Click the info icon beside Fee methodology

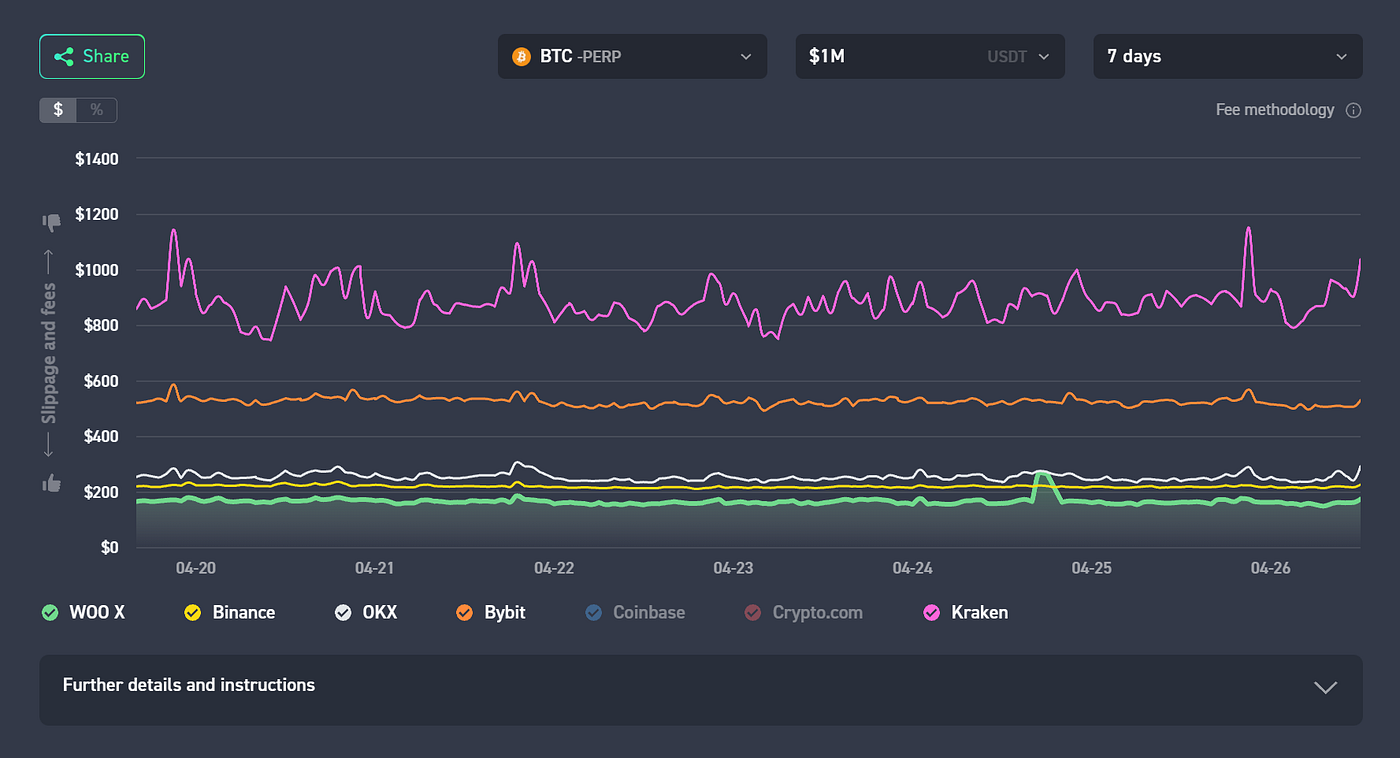(1353, 110)
